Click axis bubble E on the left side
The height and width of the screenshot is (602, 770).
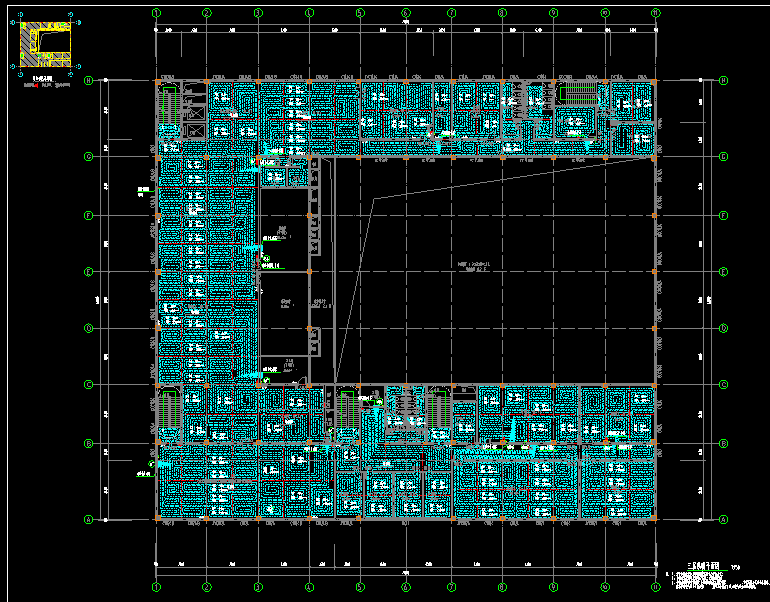click(89, 271)
